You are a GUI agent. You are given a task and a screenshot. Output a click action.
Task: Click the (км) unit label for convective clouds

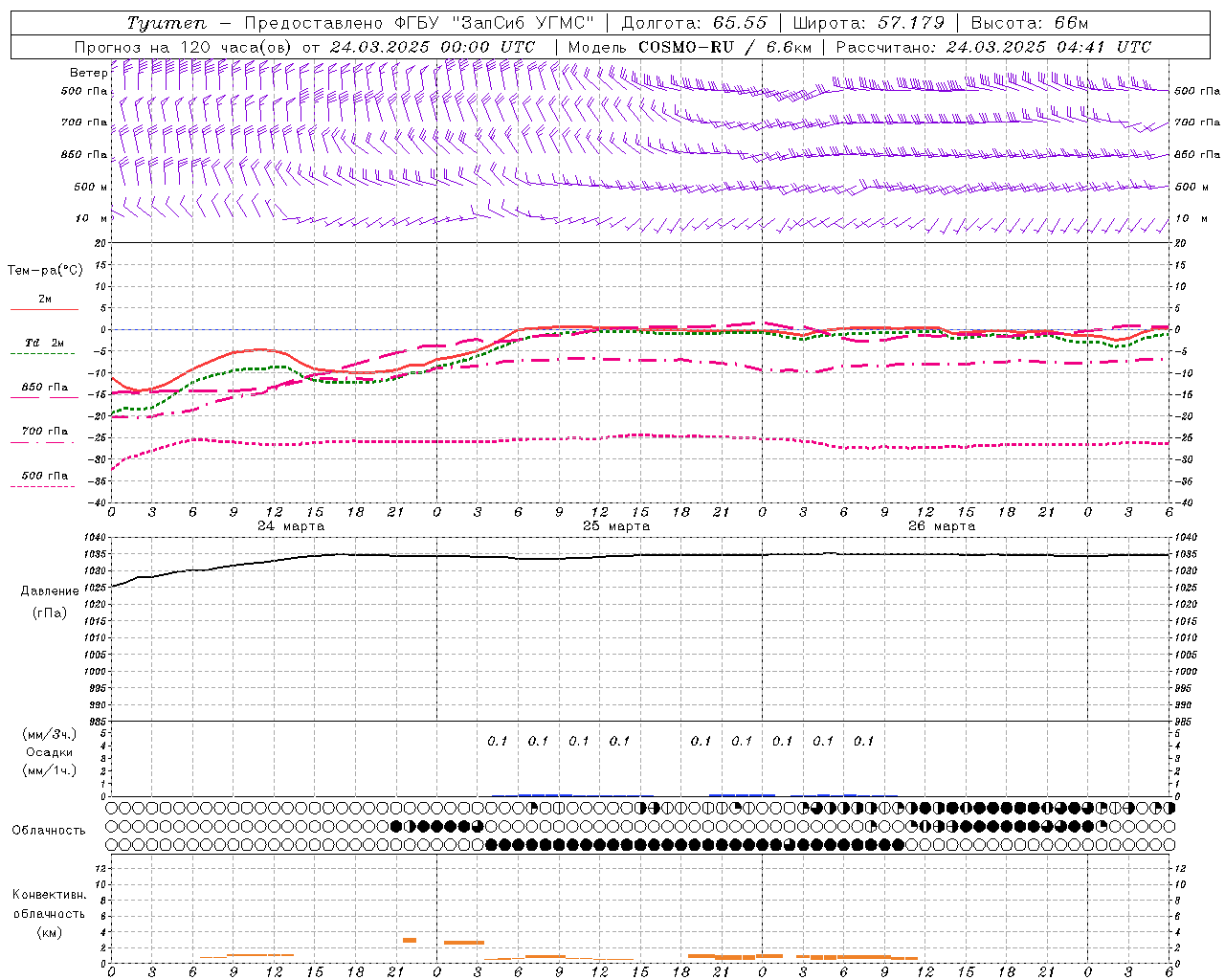49,932
